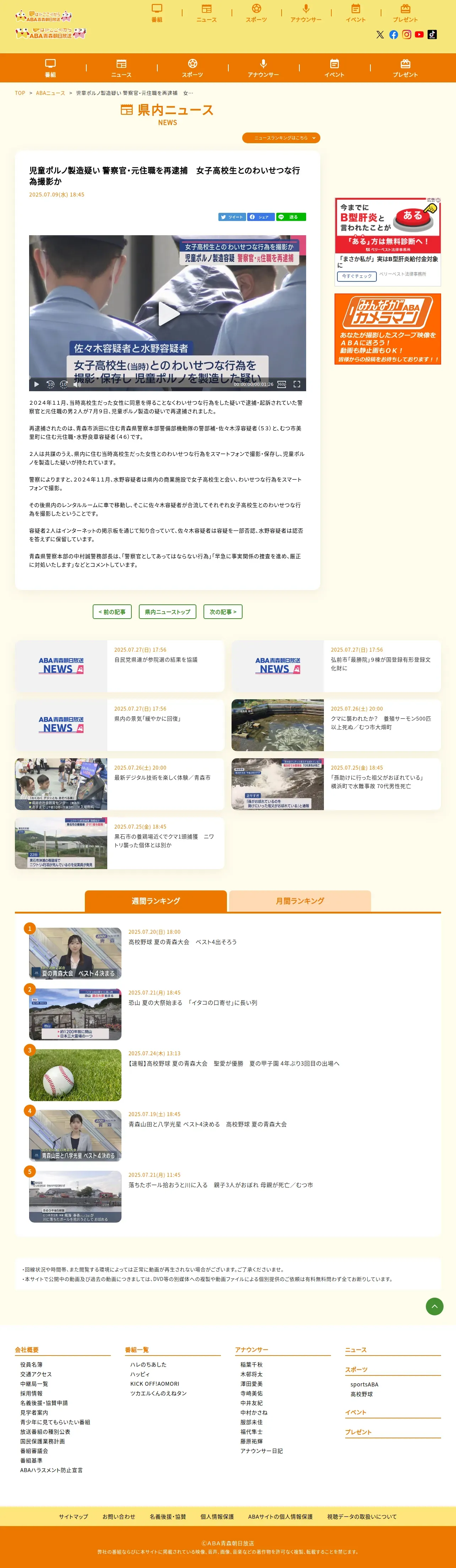
Task: Click スポーツ icon in orange navigation bar
Action: [x=193, y=64]
